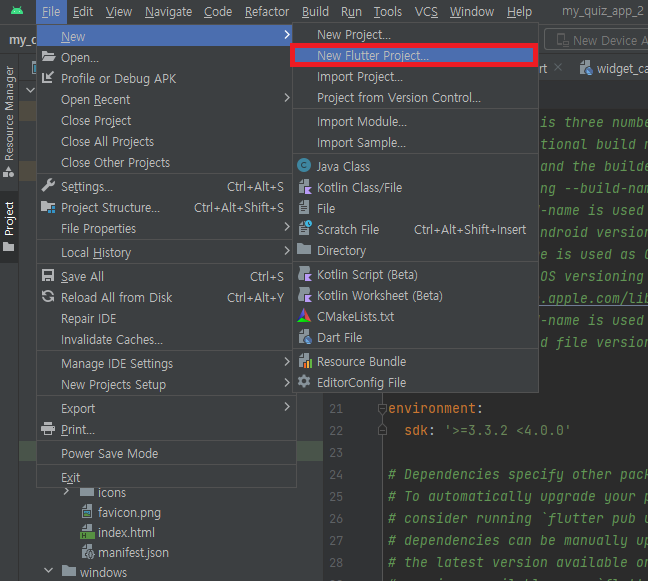This screenshot has width=648, height=581.
Task: Choose Project from Version Control...
Action: tap(415, 98)
